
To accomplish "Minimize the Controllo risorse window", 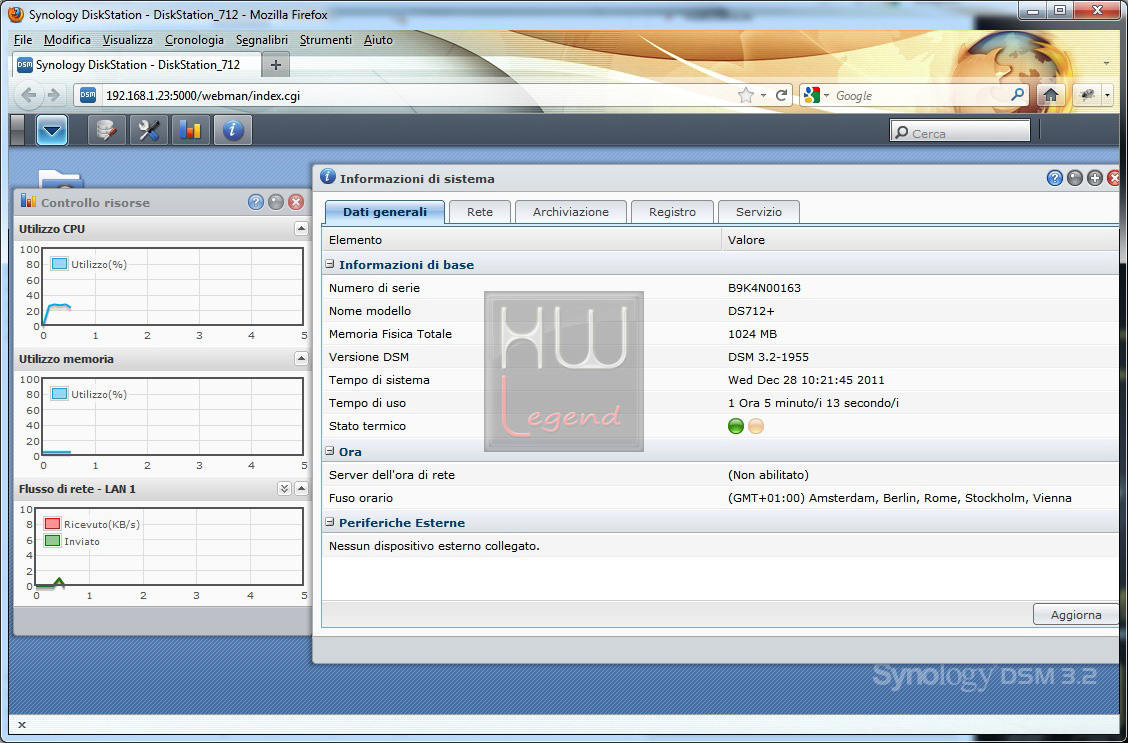I will pos(276,202).
